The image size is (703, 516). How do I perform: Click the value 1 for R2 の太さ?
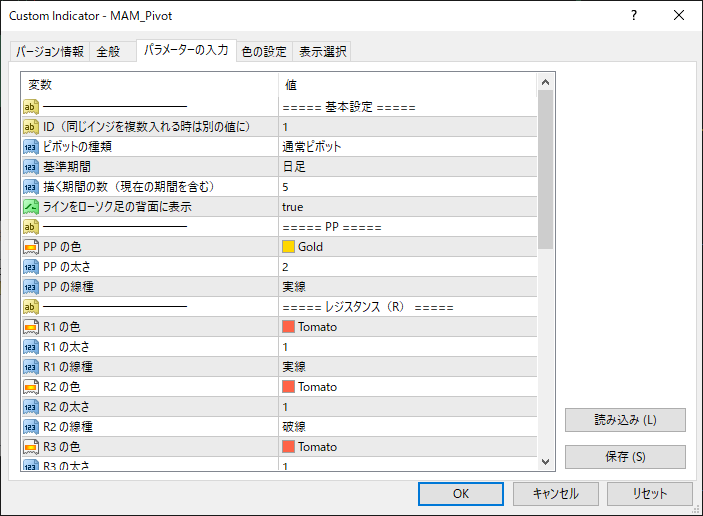(x=408, y=407)
